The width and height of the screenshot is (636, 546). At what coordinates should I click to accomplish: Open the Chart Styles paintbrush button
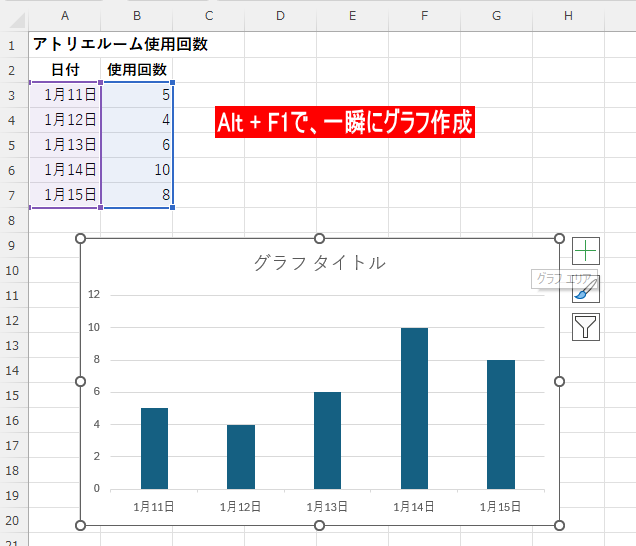[x=586, y=290]
